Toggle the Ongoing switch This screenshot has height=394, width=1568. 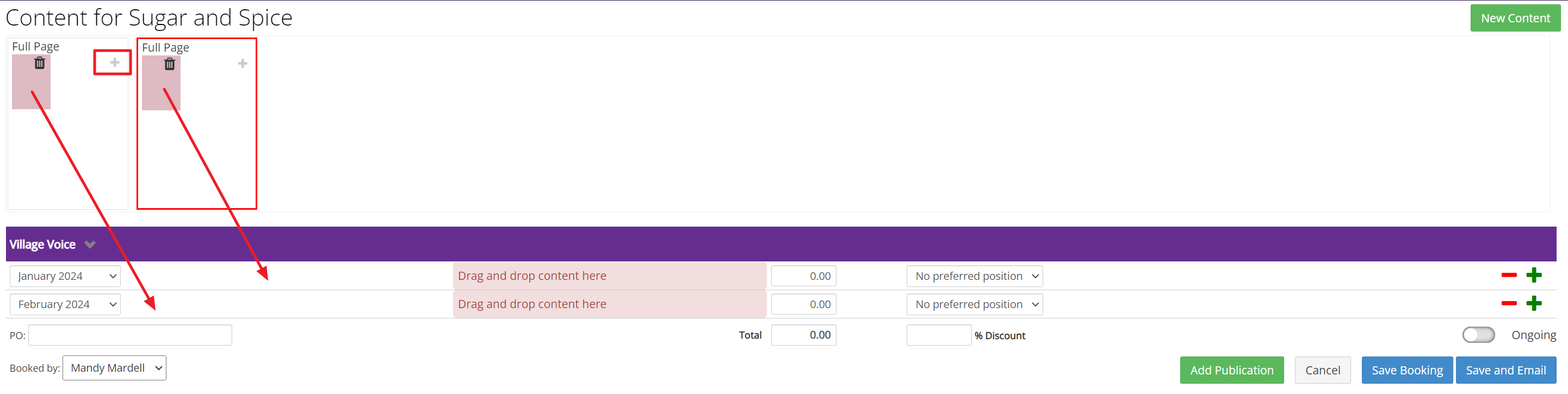(x=1478, y=335)
